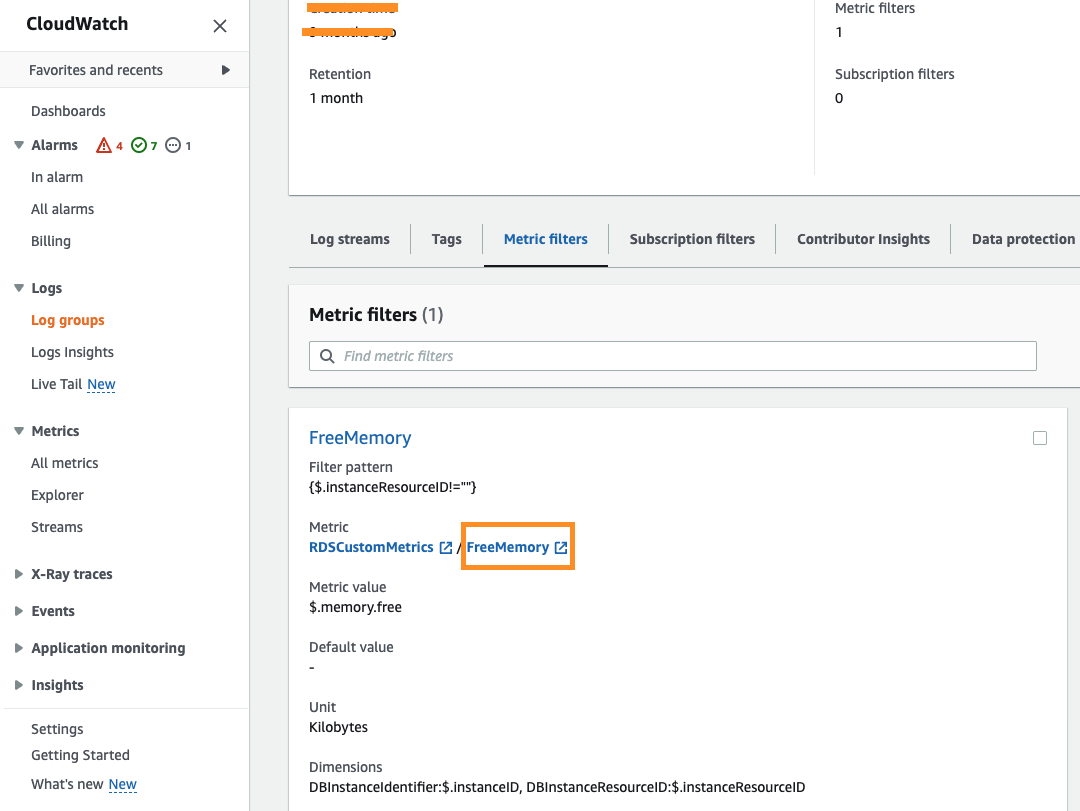The image size is (1080, 811).
Task: Click external link icon beside FreeMemory metric
Action: 561,548
